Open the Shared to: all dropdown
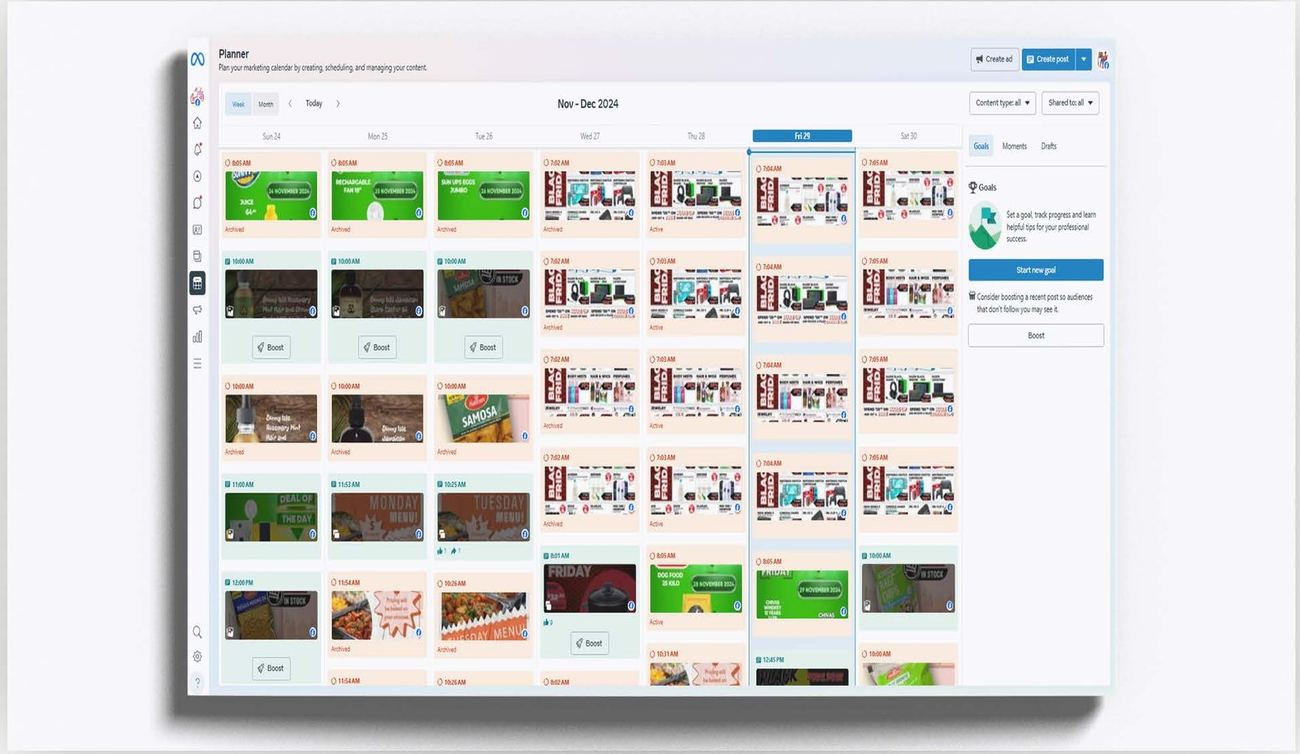The width and height of the screenshot is (1300, 754). point(1070,103)
